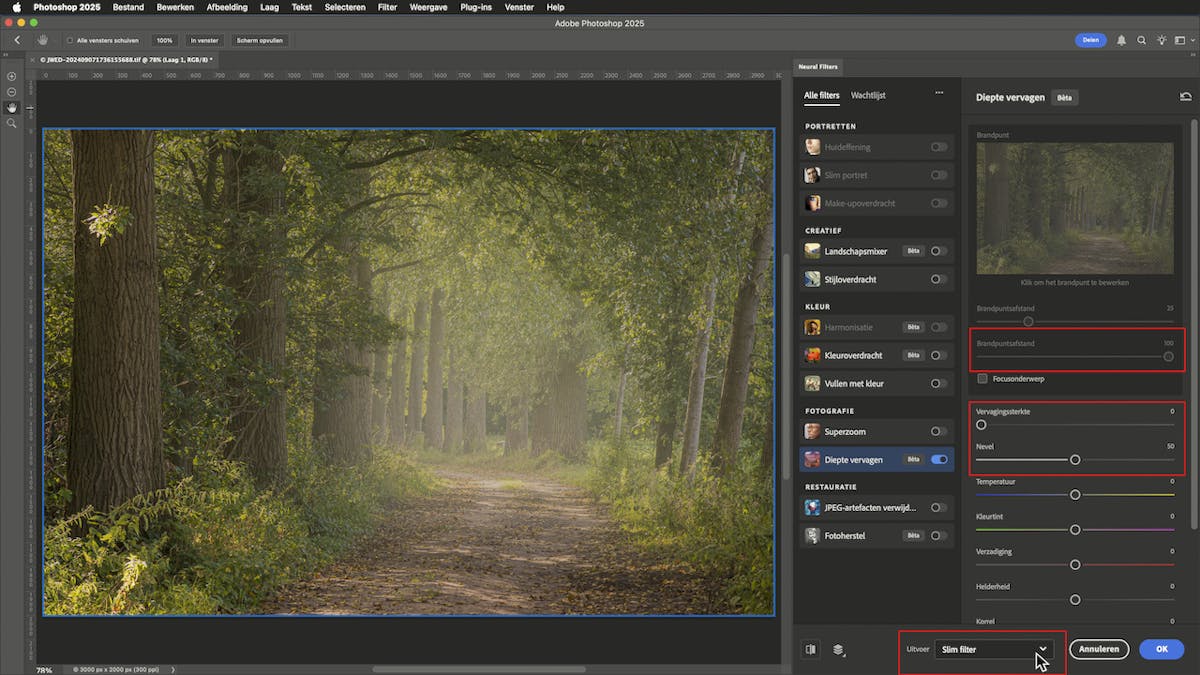Click the Hand tool preset icon in options bar
This screenshot has width=1200, height=675.
tap(43, 40)
